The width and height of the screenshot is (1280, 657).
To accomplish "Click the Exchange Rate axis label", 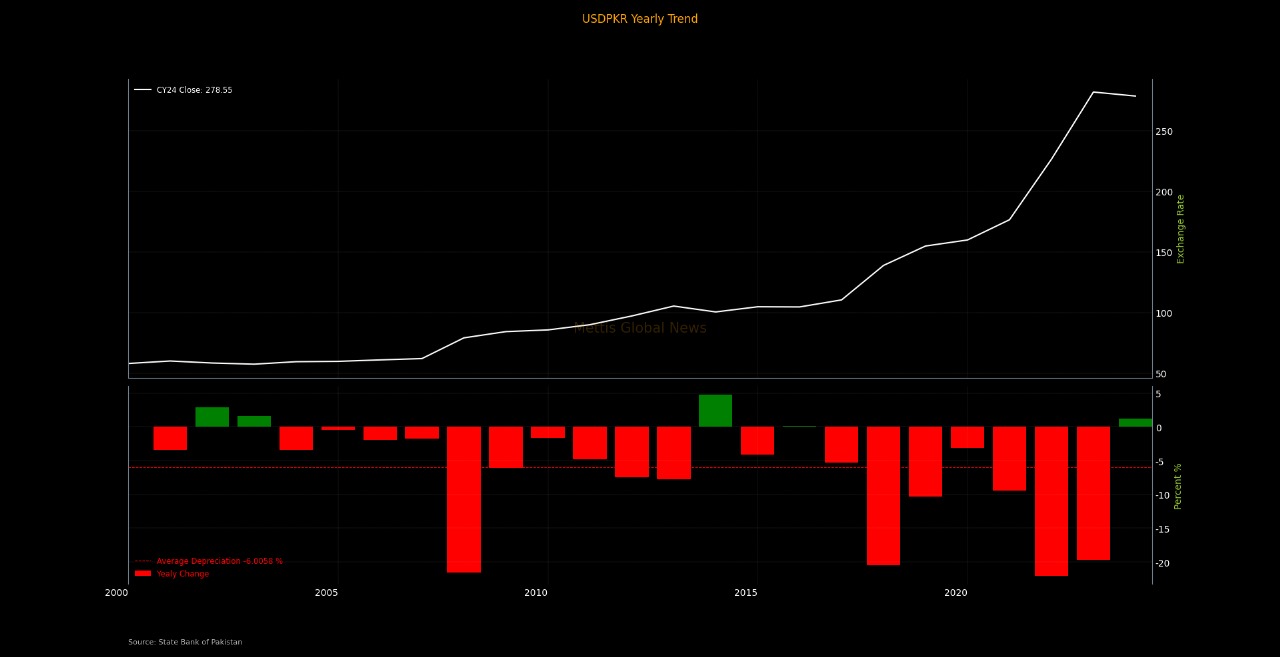I will [x=1181, y=228].
